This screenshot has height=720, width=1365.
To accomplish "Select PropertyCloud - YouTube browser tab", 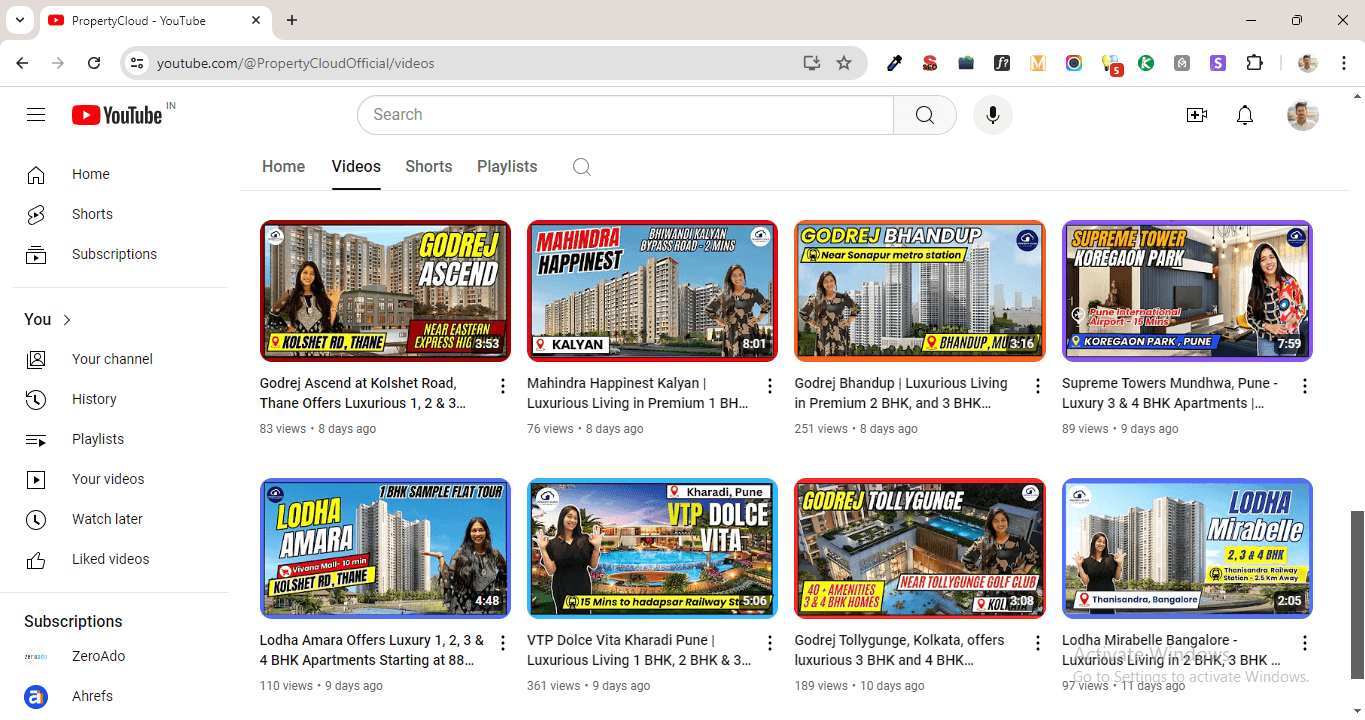I will pos(155,20).
